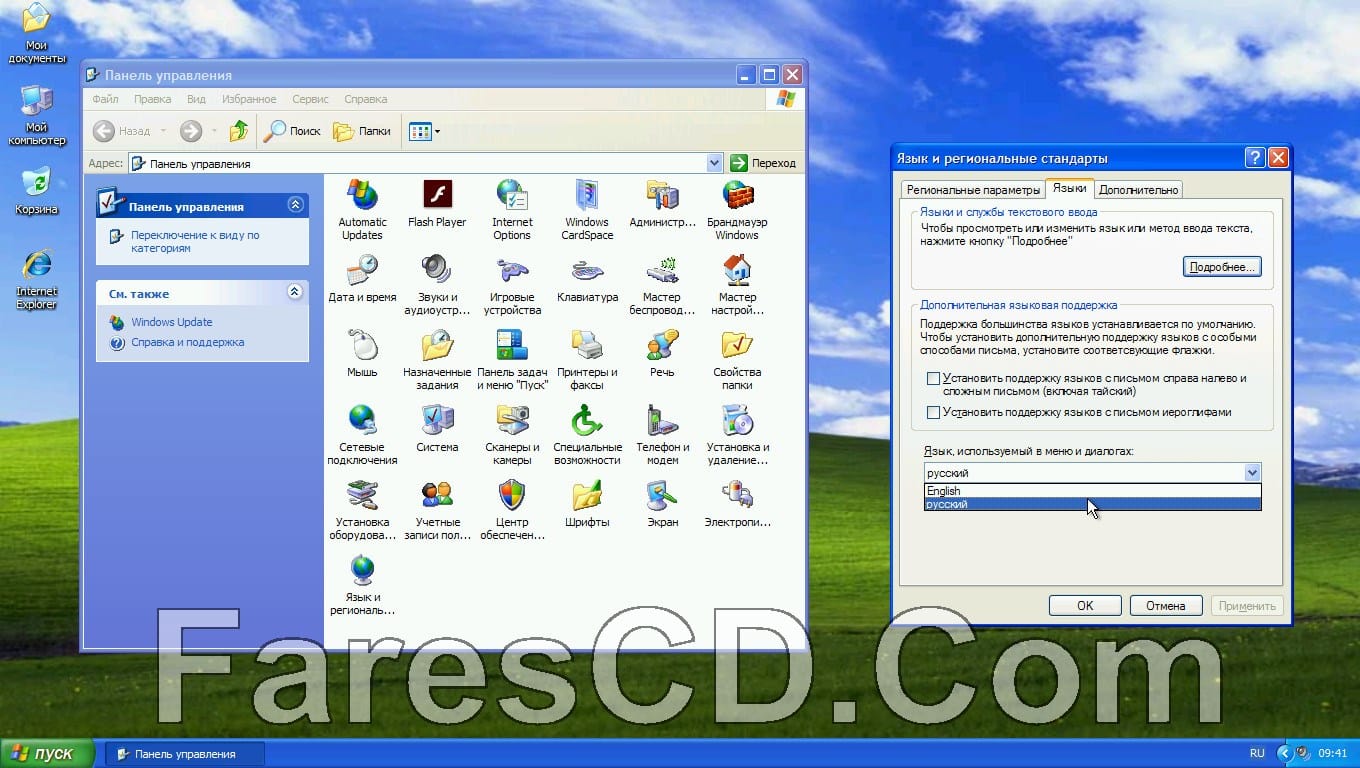Open Центр обеспечения безопасности icon
This screenshot has height=768, width=1360.
[512, 509]
